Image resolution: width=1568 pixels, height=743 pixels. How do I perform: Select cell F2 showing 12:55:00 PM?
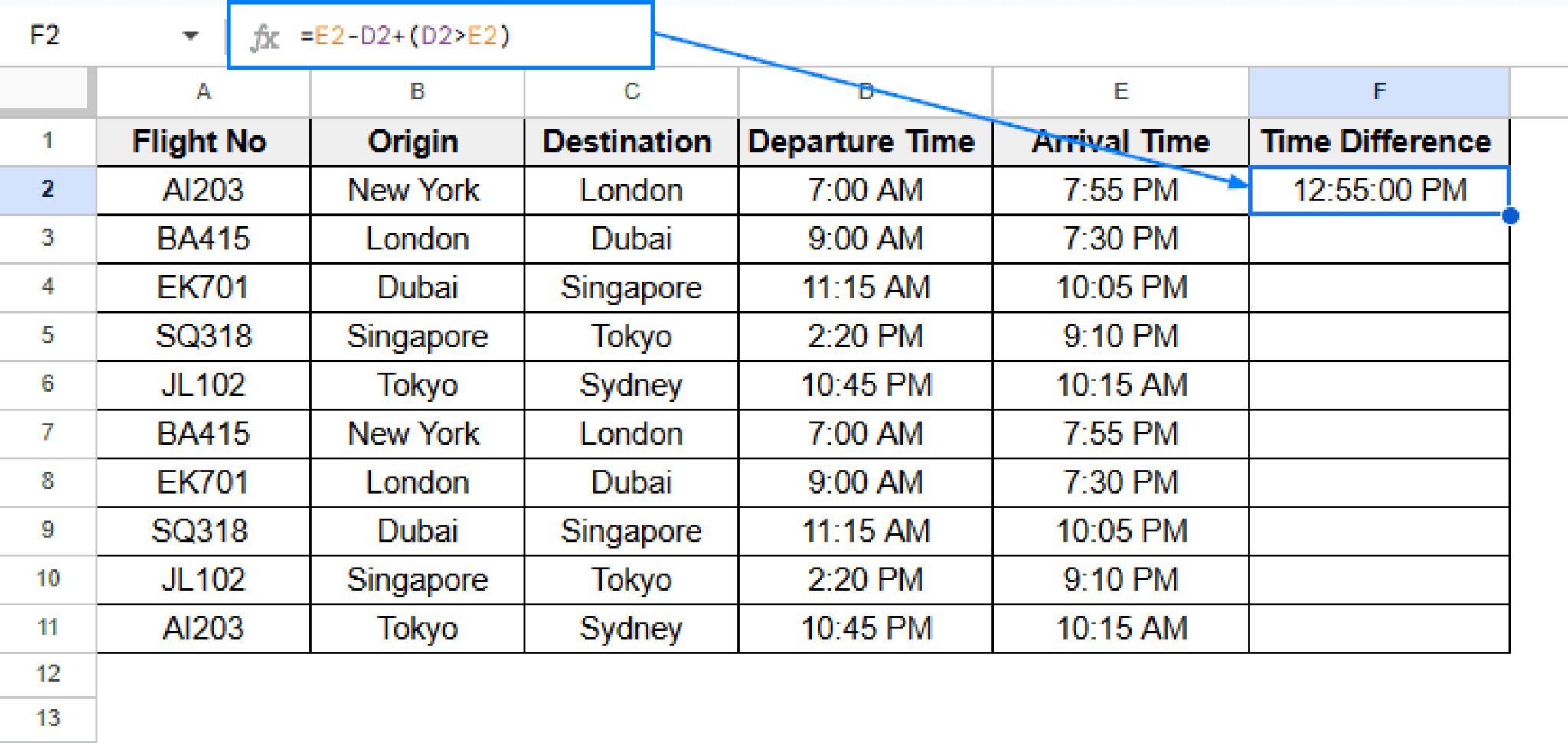coord(1378,191)
